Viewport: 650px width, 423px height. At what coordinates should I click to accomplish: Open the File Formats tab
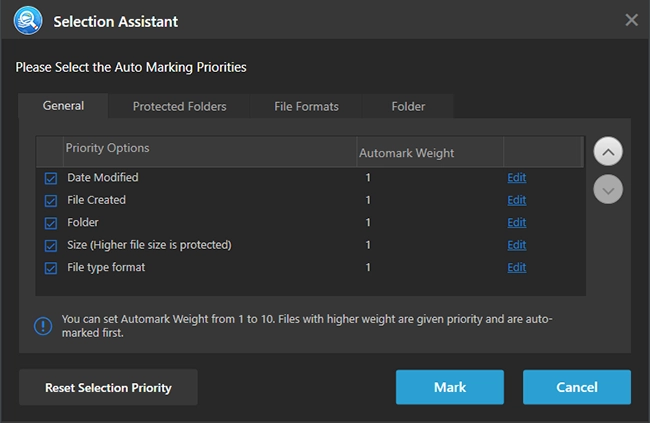point(306,107)
